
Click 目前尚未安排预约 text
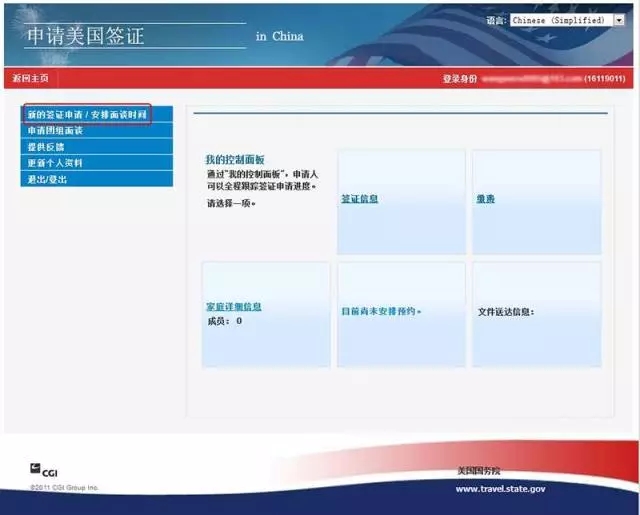[381, 311]
